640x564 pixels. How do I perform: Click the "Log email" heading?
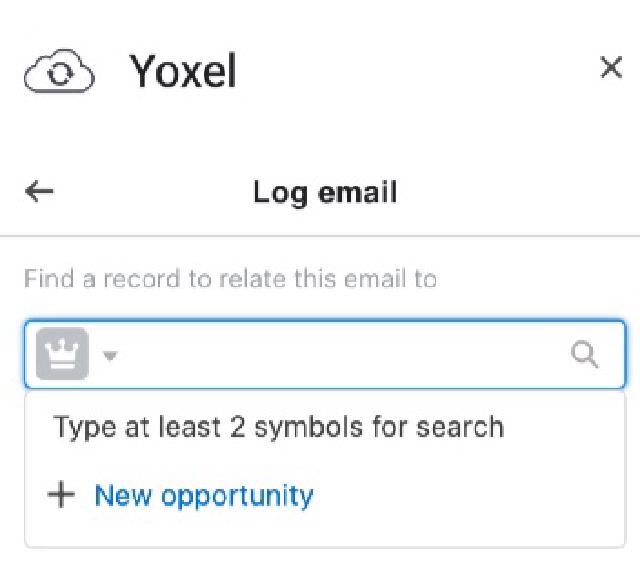click(325, 192)
